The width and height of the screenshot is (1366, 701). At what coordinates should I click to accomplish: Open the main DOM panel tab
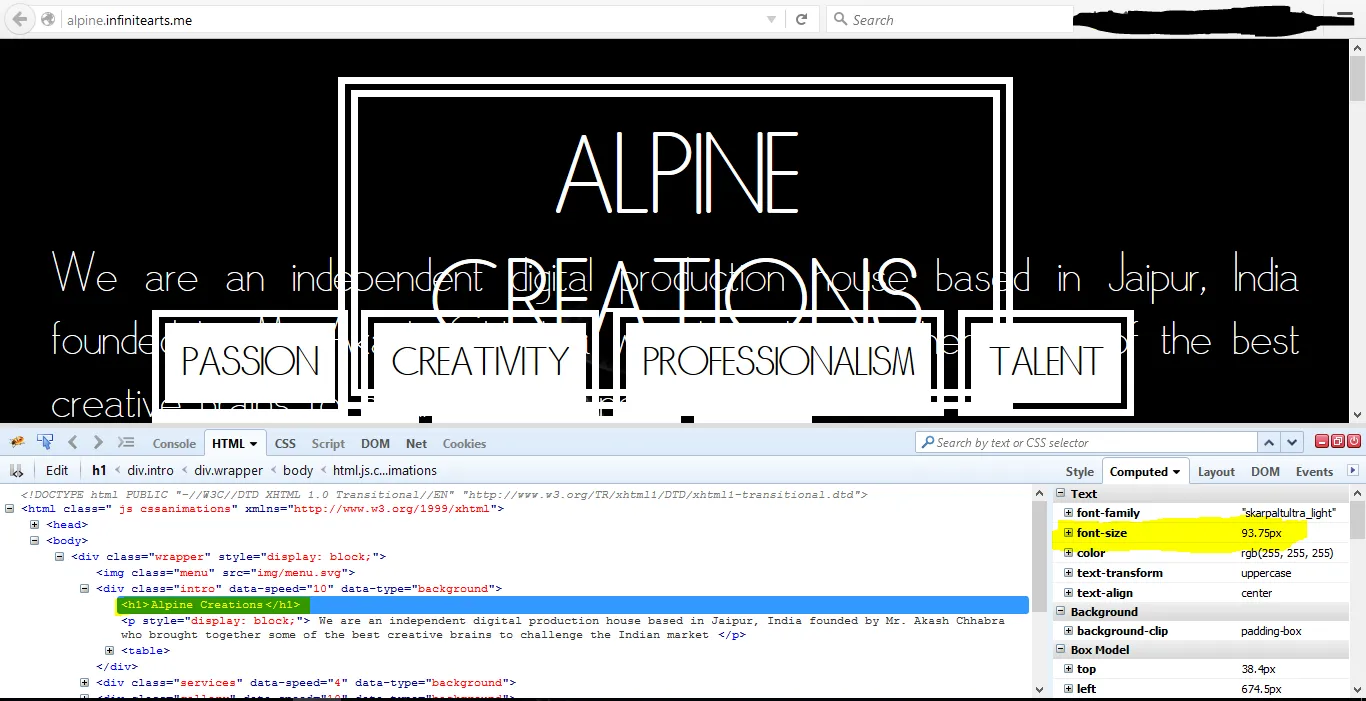(x=375, y=443)
